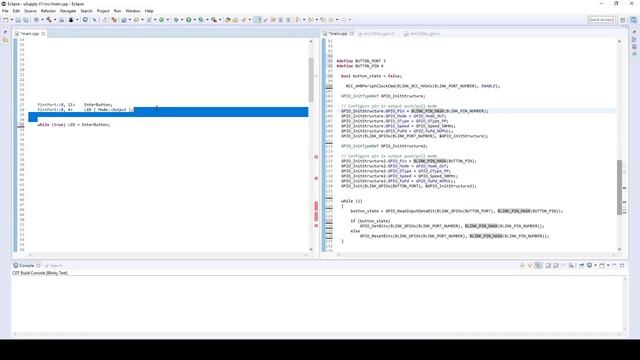The image size is (640, 360).
Task: Toggle the highlighted editor toolbar toggle button
Action: pos(257,20)
